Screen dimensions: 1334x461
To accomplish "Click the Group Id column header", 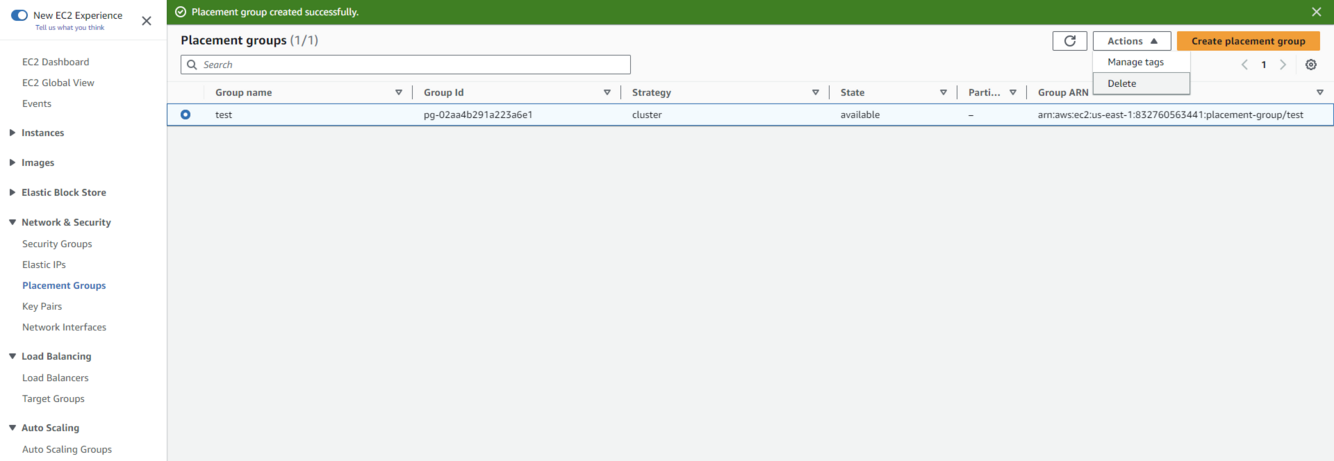I will tap(444, 93).
